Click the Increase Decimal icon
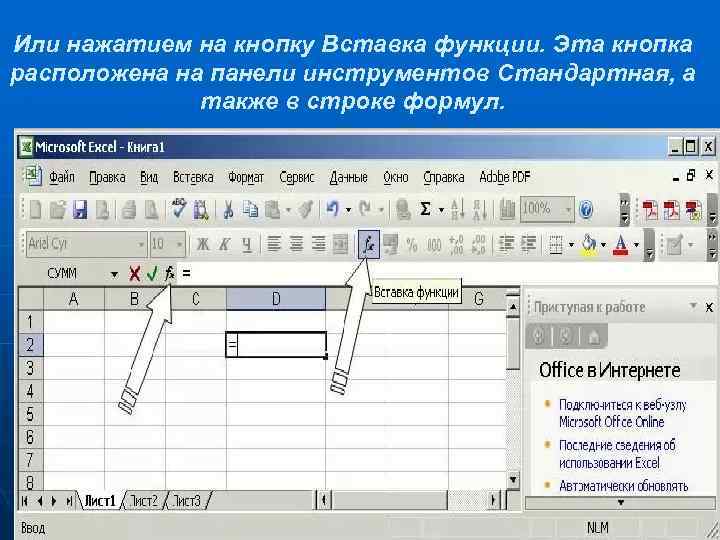Image resolution: width=720 pixels, height=540 pixels. 456,245
